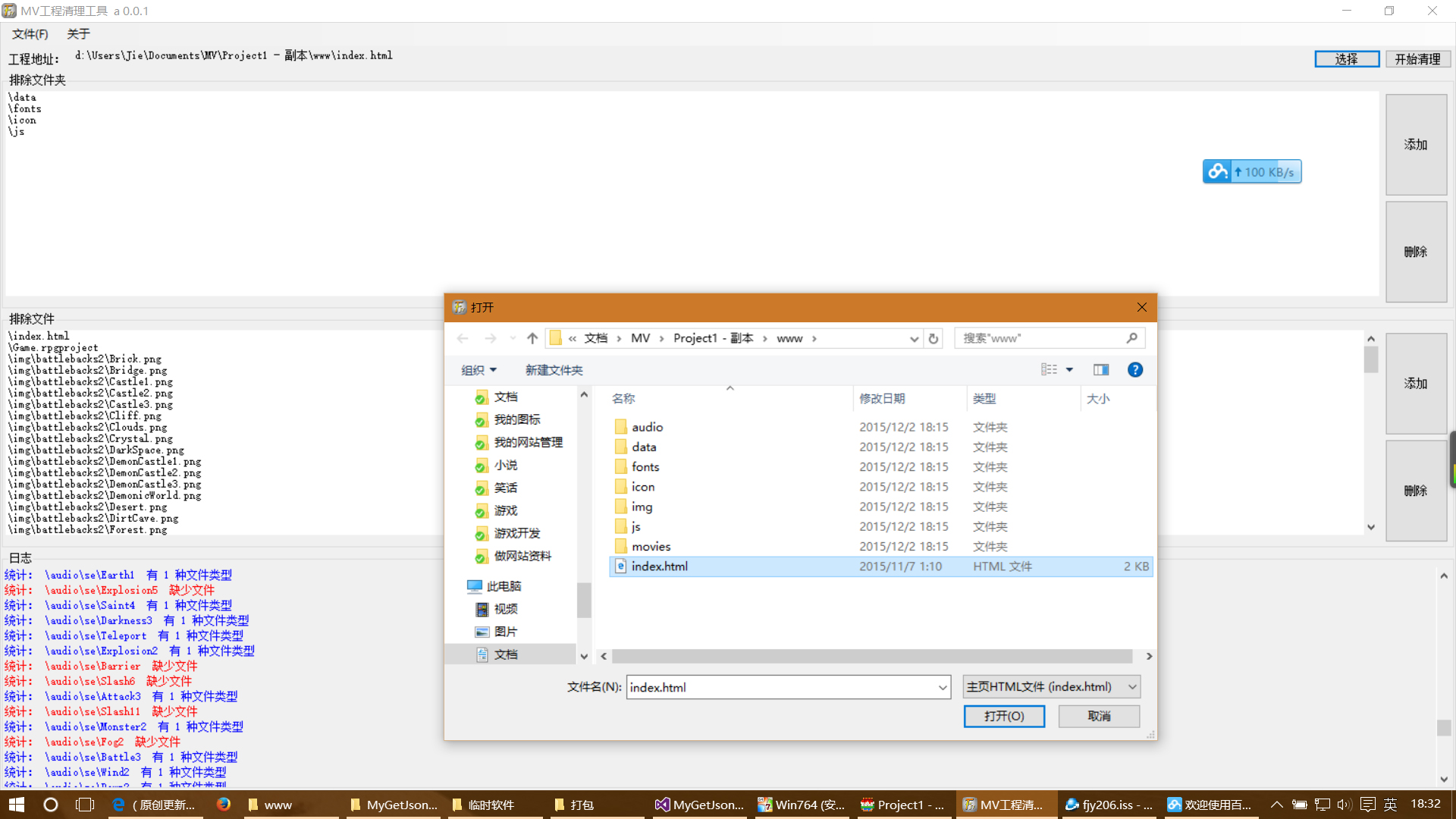Show hidden tray icons chevron

click(1276, 805)
